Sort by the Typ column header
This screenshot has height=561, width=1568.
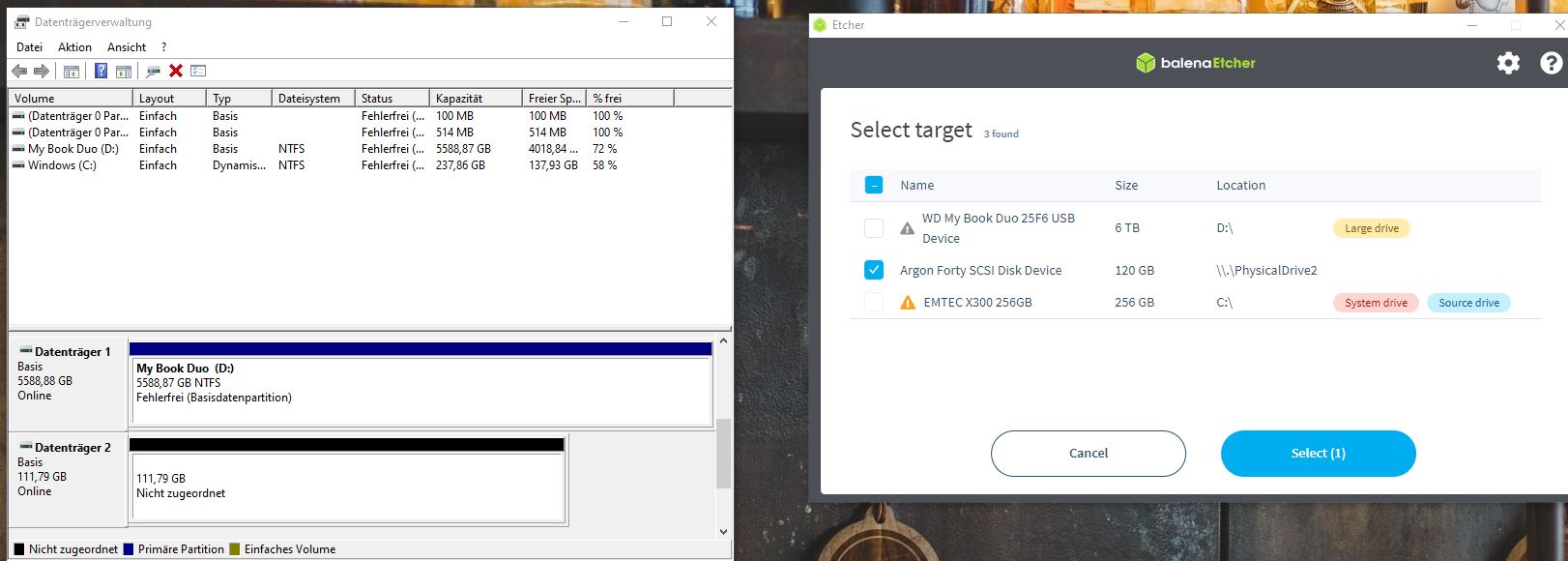[239, 98]
